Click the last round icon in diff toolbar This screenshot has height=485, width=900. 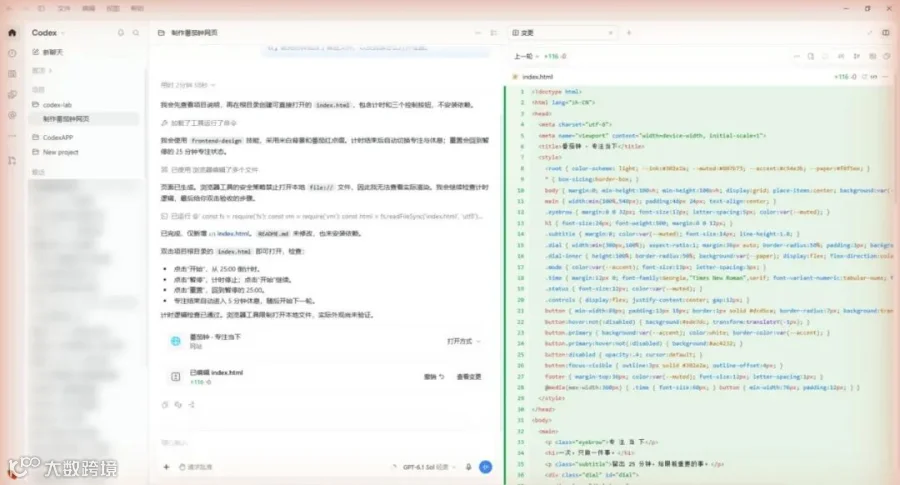point(887,56)
